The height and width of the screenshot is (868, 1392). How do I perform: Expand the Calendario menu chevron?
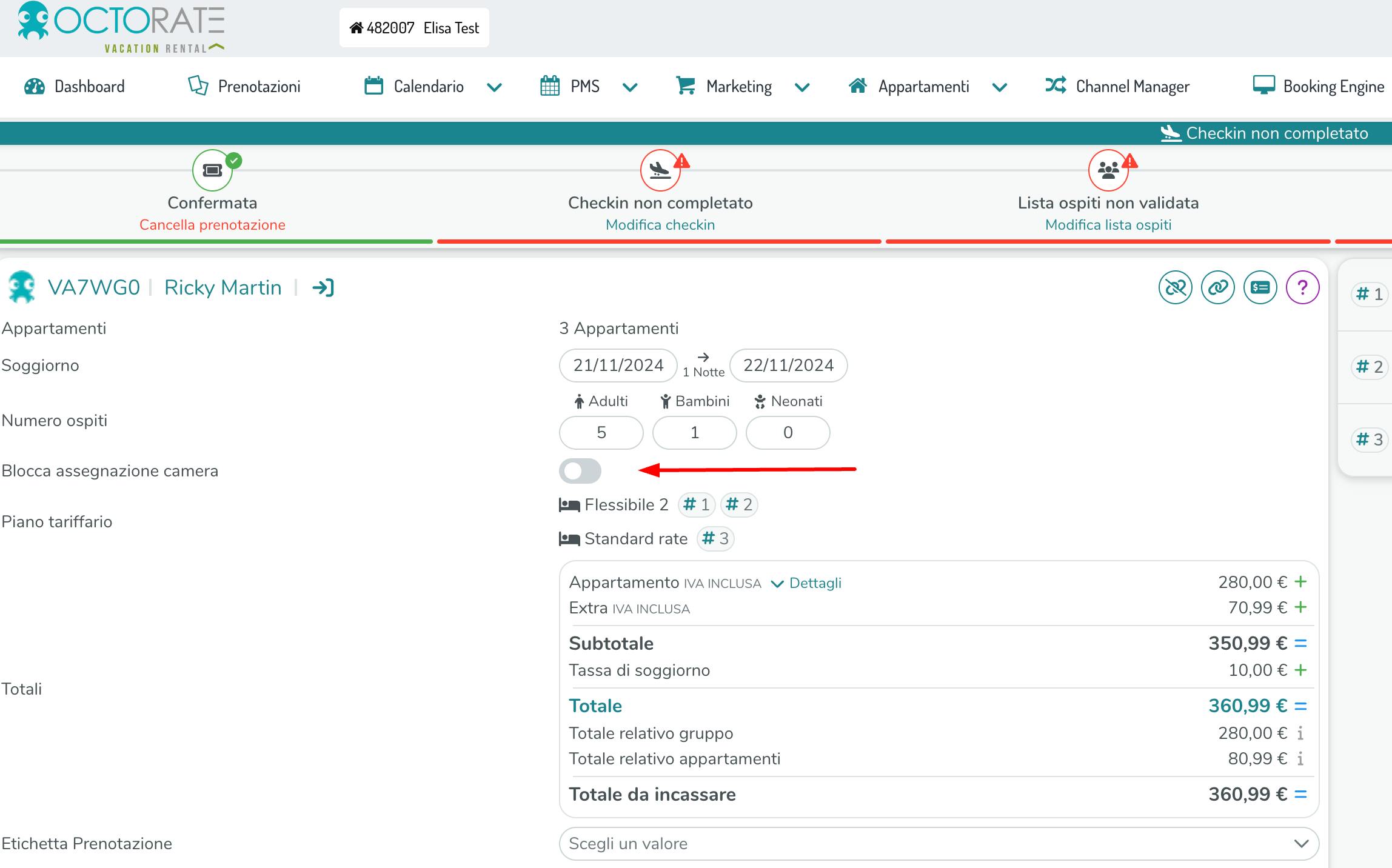494,87
